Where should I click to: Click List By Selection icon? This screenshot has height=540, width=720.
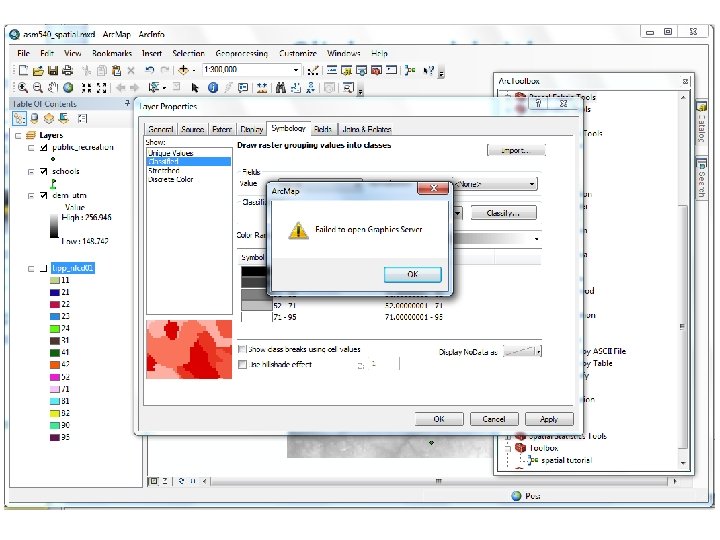pyautogui.click(x=64, y=118)
